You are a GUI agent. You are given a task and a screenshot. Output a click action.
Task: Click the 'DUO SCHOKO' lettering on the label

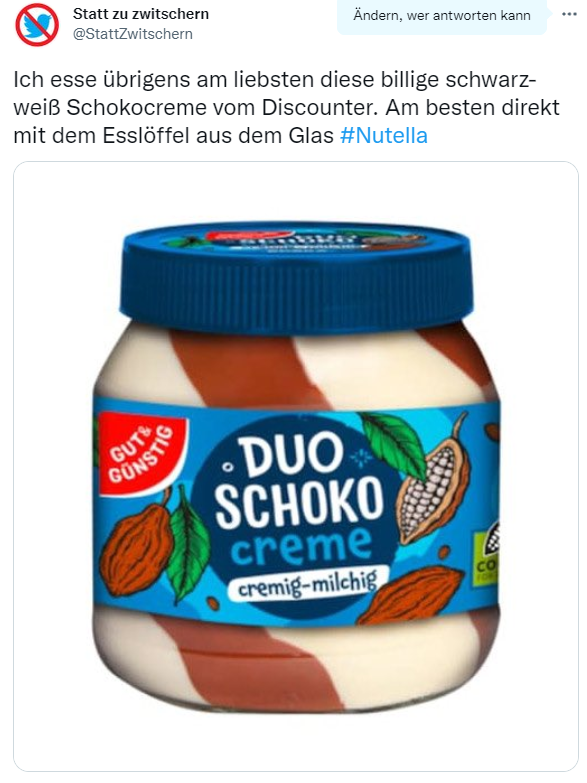pos(300,482)
